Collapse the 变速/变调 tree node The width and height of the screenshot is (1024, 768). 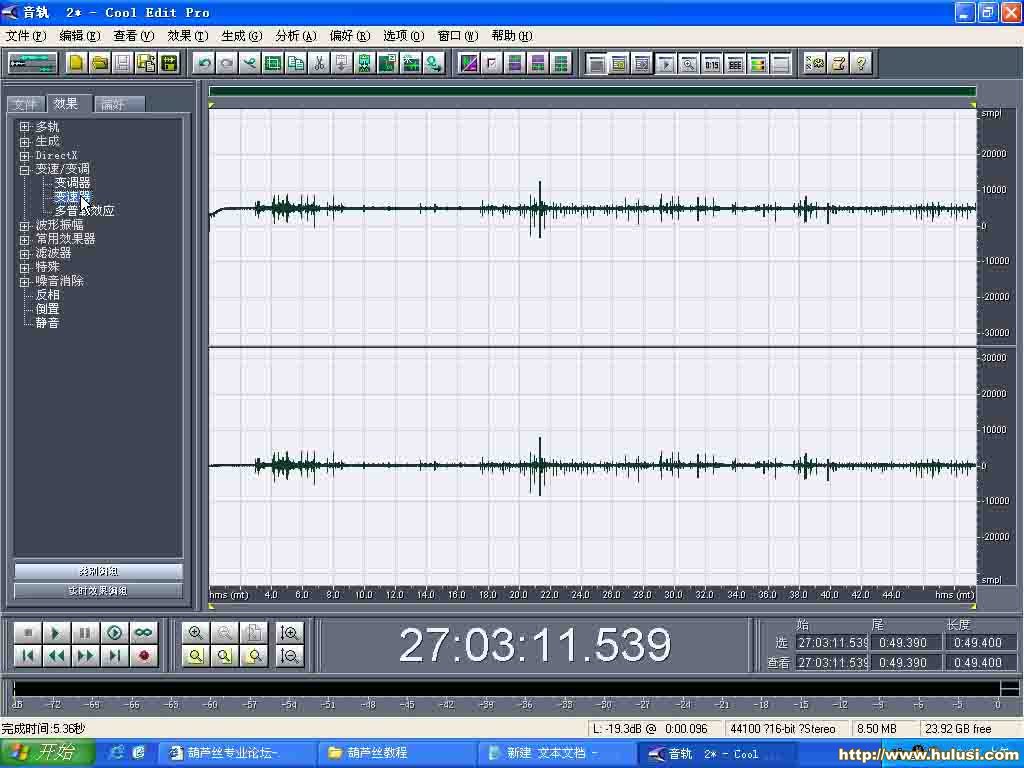click(x=25, y=169)
